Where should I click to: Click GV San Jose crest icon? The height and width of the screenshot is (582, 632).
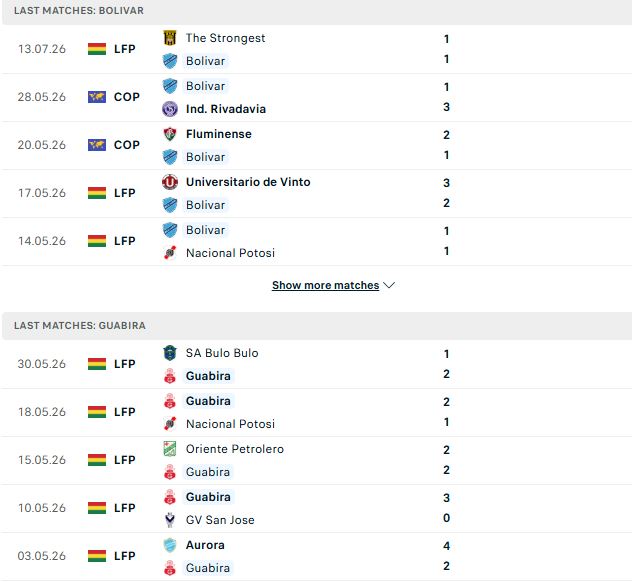coord(170,520)
